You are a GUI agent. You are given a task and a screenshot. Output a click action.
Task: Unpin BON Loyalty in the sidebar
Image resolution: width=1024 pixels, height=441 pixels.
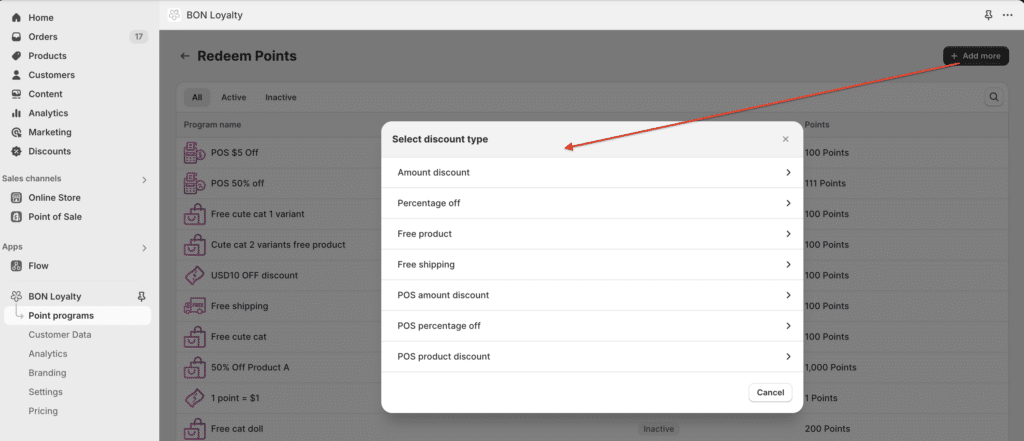(x=141, y=297)
